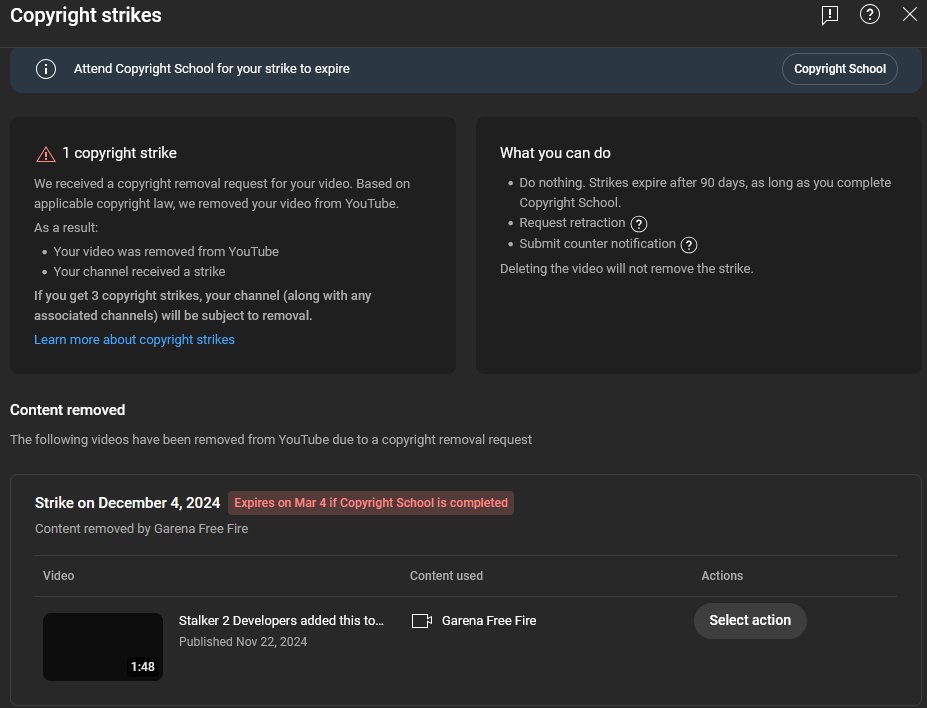927x708 pixels.
Task: Click the Garena Free Fire content used text
Action: click(x=489, y=621)
